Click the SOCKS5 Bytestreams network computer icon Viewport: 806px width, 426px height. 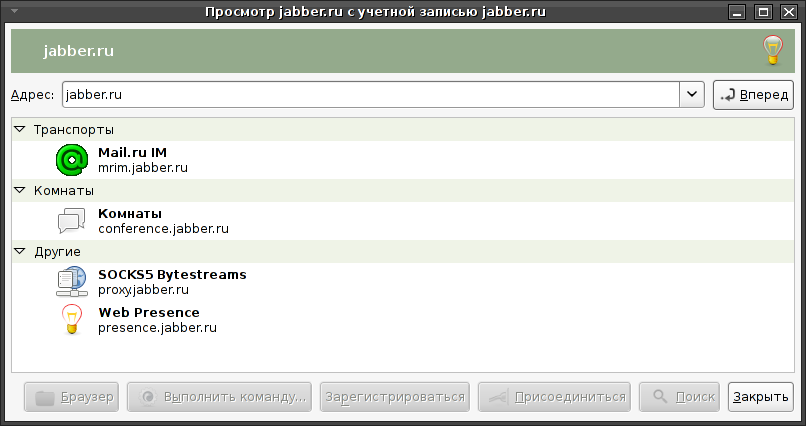[x=71, y=282]
